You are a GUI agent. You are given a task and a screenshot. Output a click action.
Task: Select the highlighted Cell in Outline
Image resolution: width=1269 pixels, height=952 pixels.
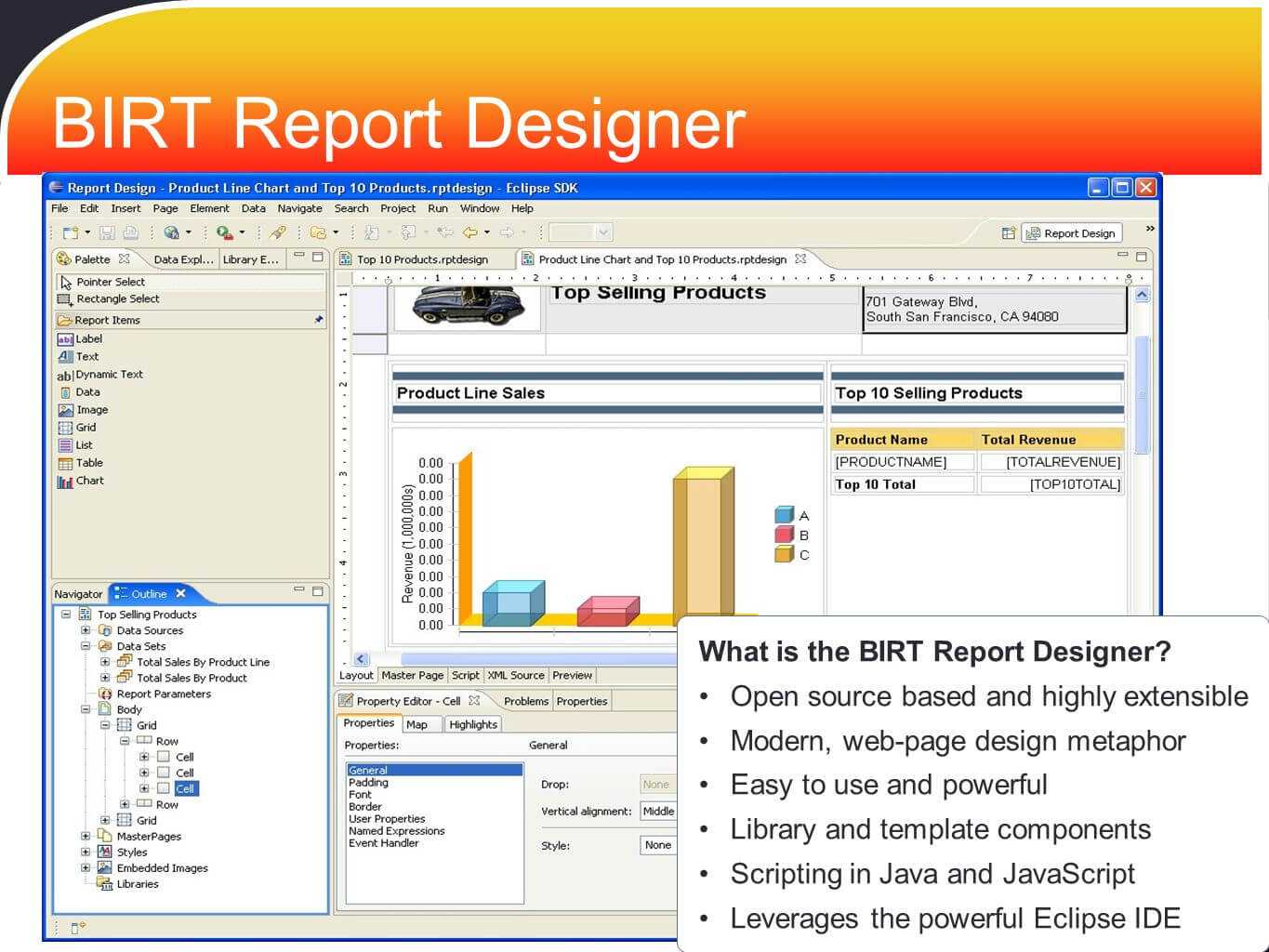pyautogui.click(x=185, y=788)
